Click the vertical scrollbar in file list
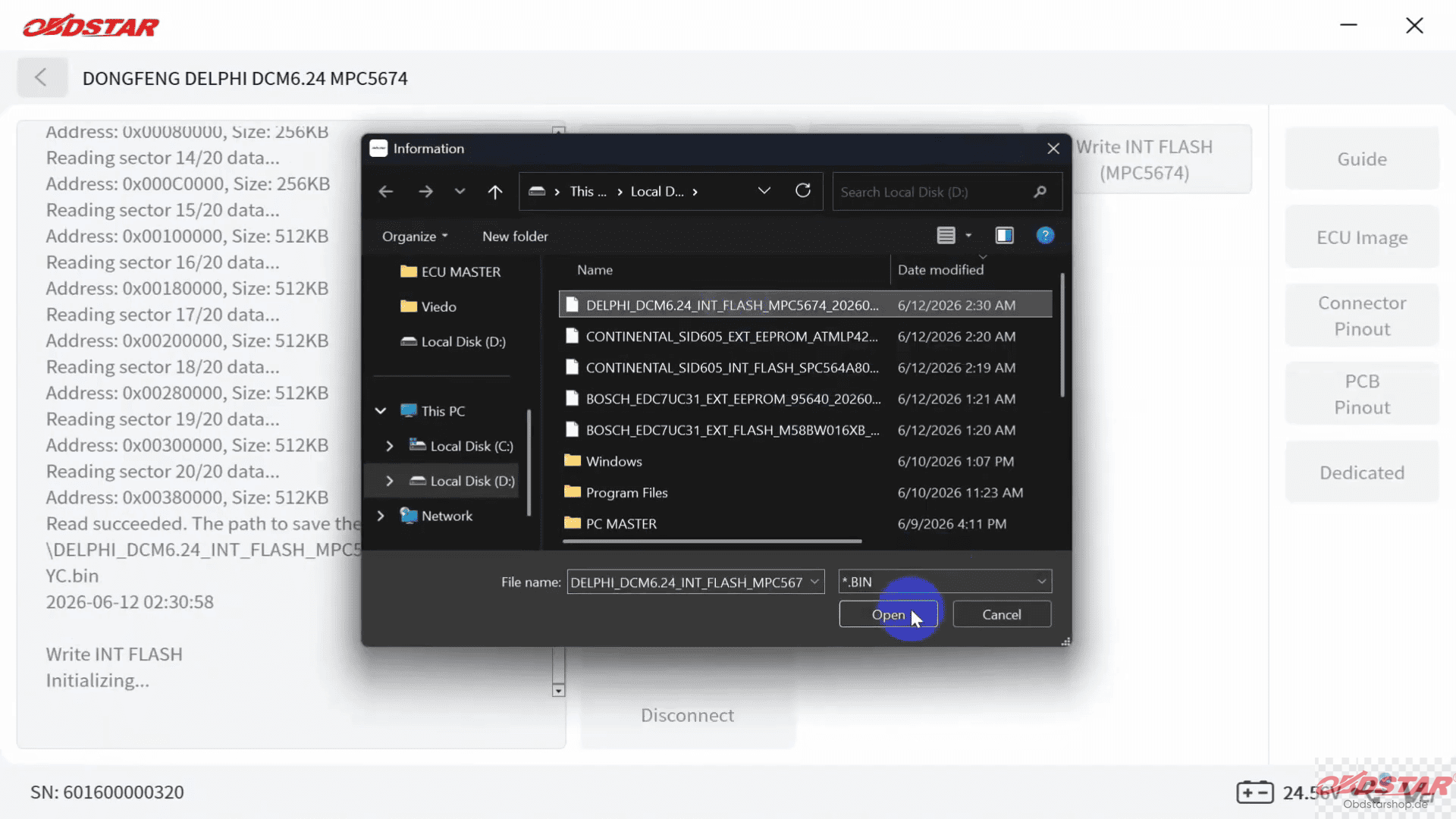This screenshot has width=1456, height=819. [x=1062, y=335]
